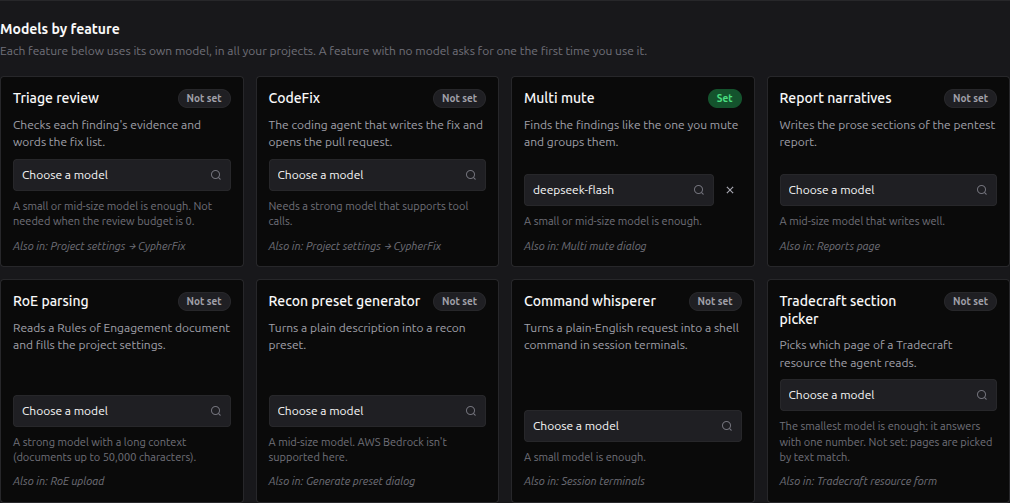Viewport: 1010px width, 503px height.
Task: Click Not set badge on Tradecraft section picker
Action: (970, 301)
